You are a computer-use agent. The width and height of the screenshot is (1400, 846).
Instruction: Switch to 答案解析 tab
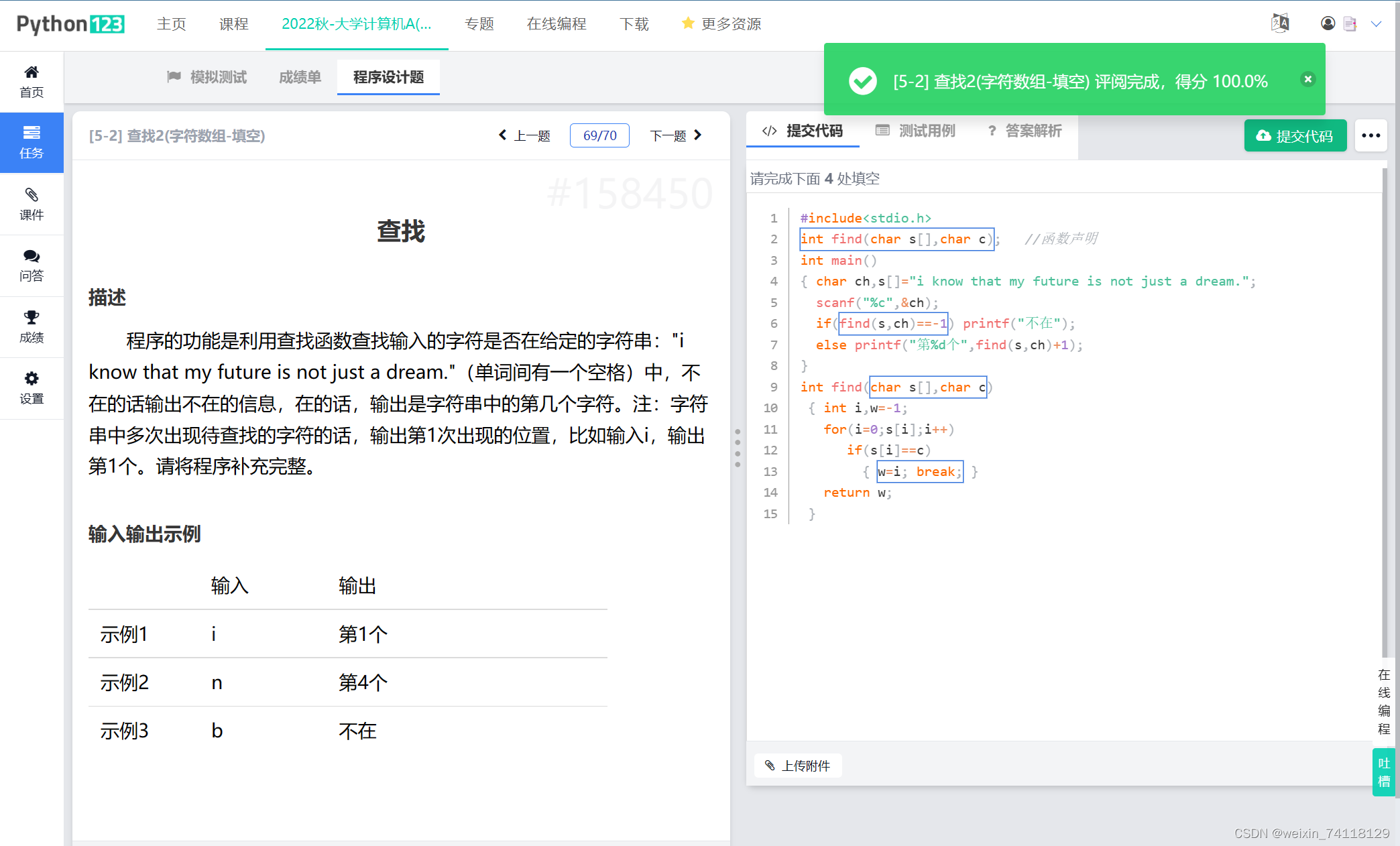pyautogui.click(x=1025, y=131)
